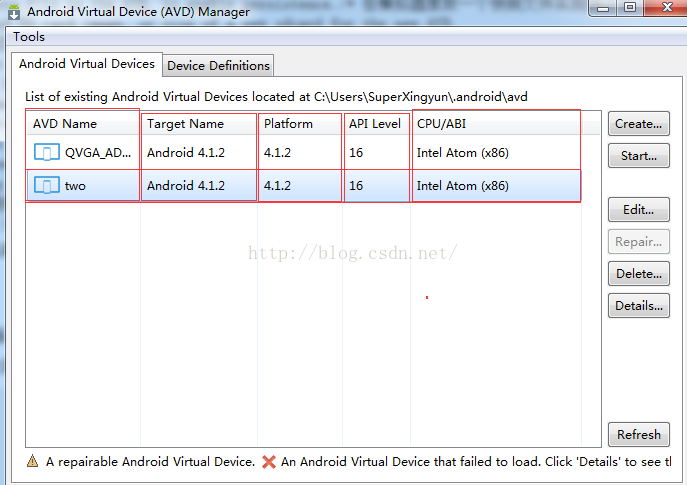687x485 pixels.
Task: Show Details... of the selected AVD
Action: coord(638,305)
